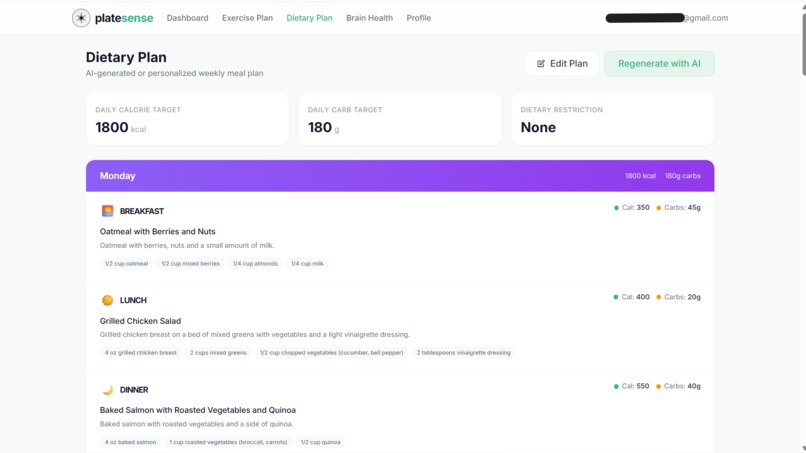
Task: Click the dinner moon icon
Action: (107, 390)
